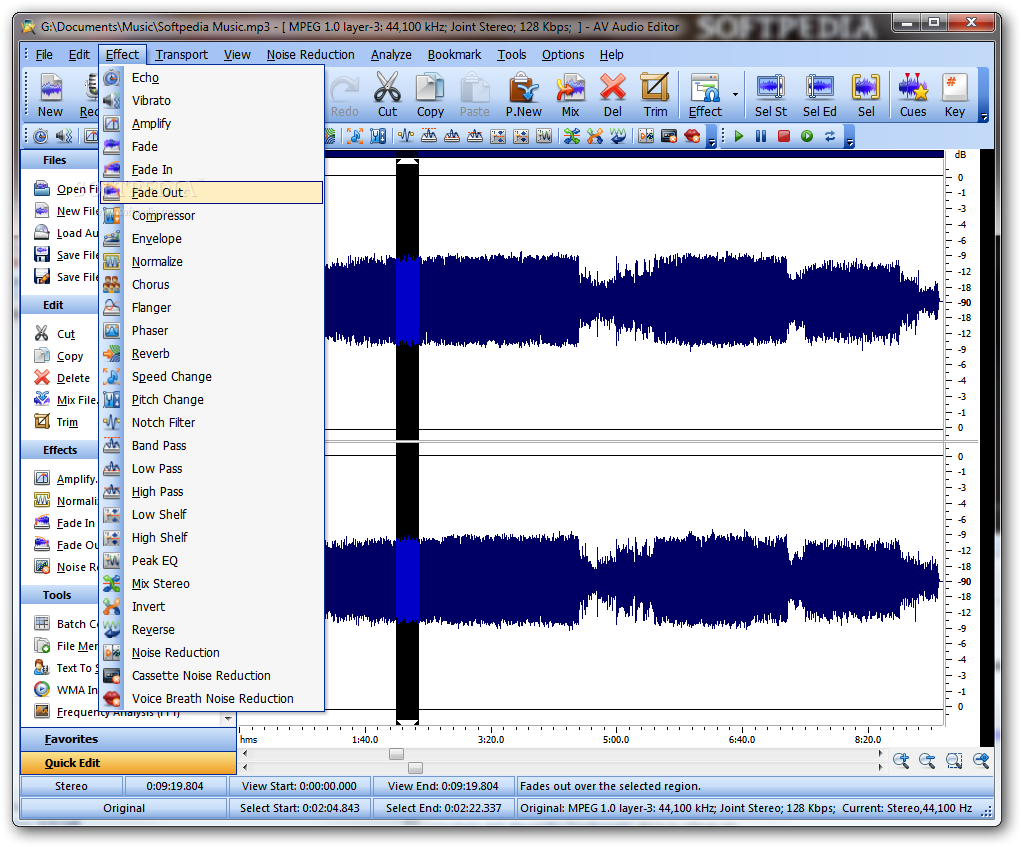The image size is (1022, 847).
Task: Click Fade In in Effects sidebar
Action: pos(65,523)
